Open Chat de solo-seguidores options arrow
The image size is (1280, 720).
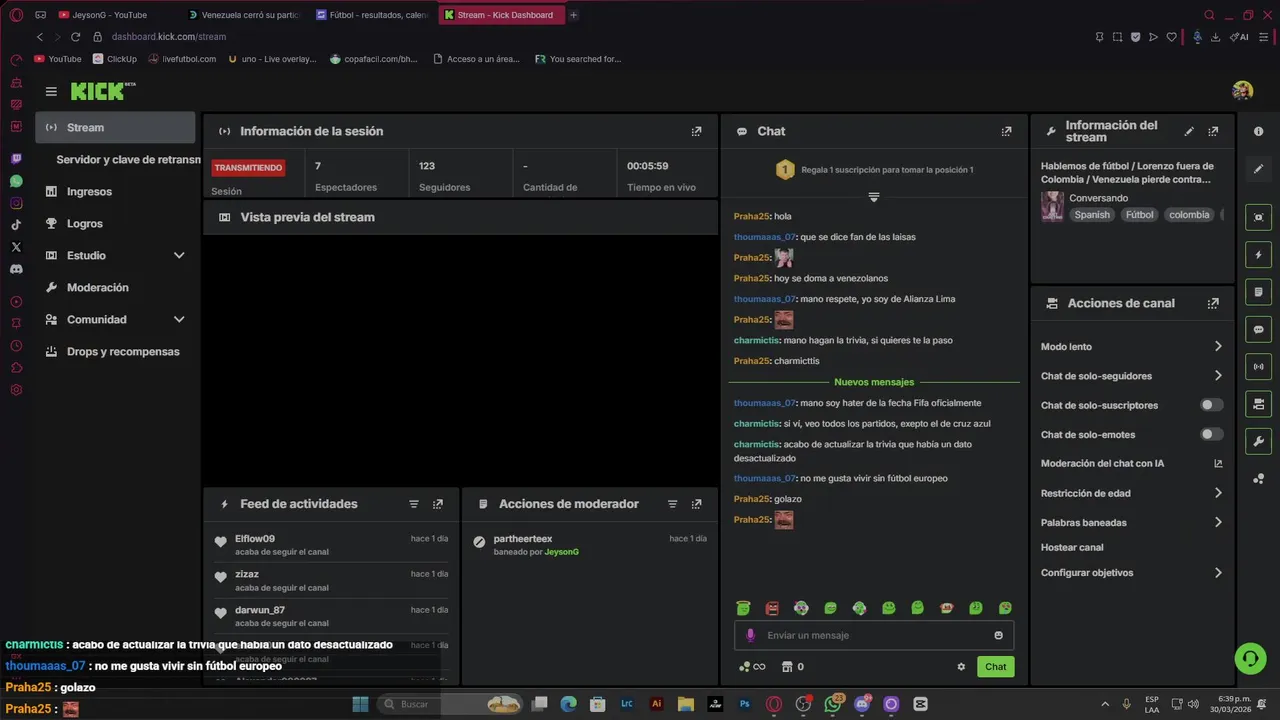(x=1218, y=376)
